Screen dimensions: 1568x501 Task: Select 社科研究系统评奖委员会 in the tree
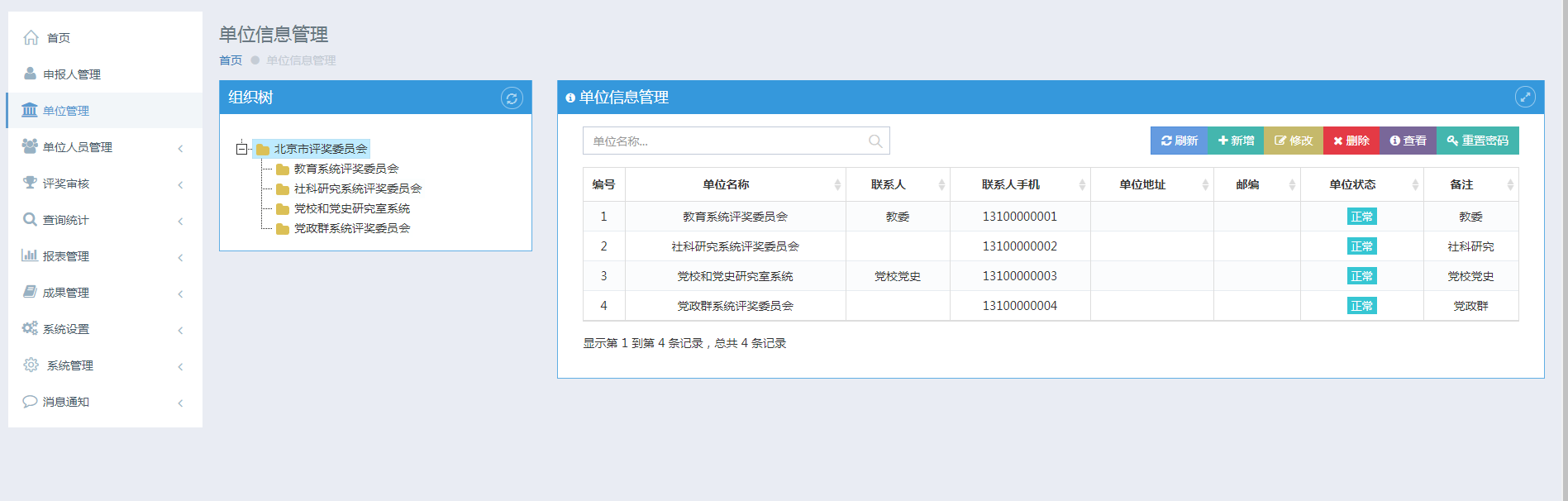point(358,188)
